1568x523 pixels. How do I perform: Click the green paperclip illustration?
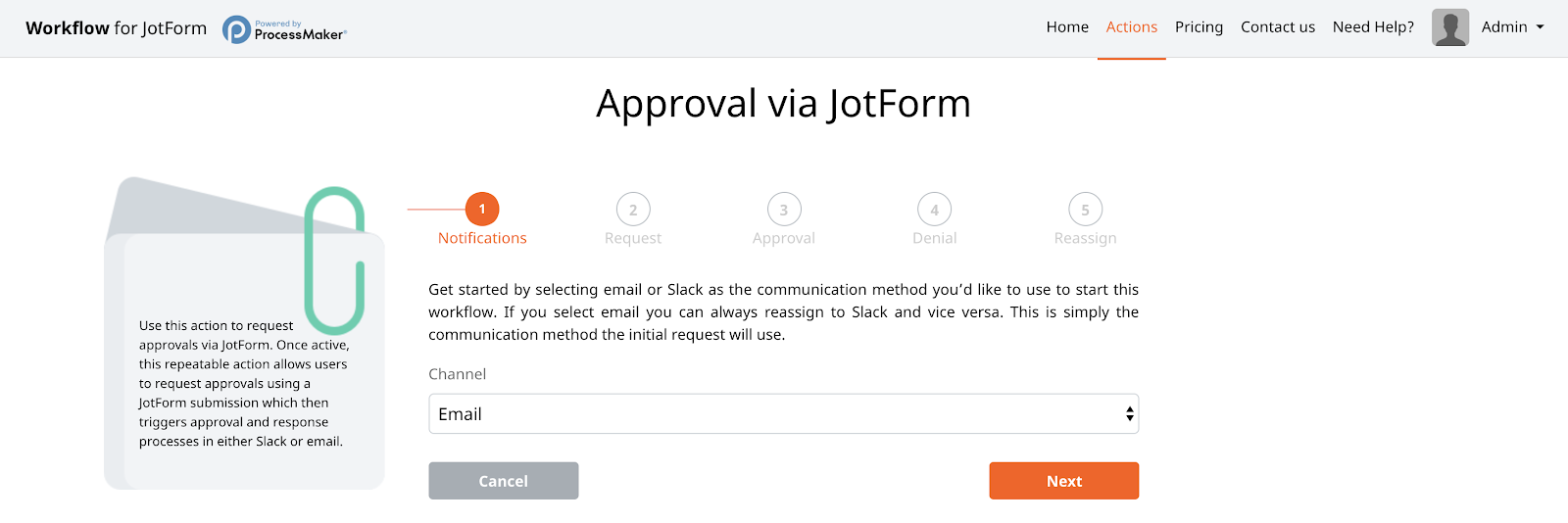coord(335,261)
